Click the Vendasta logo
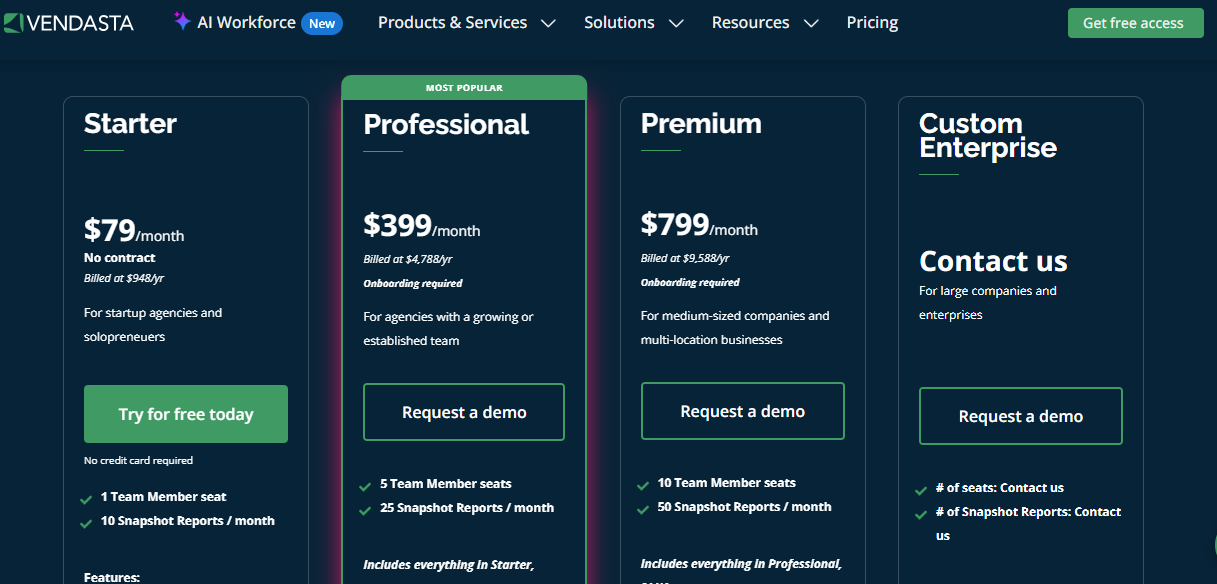 [x=70, y=22]
